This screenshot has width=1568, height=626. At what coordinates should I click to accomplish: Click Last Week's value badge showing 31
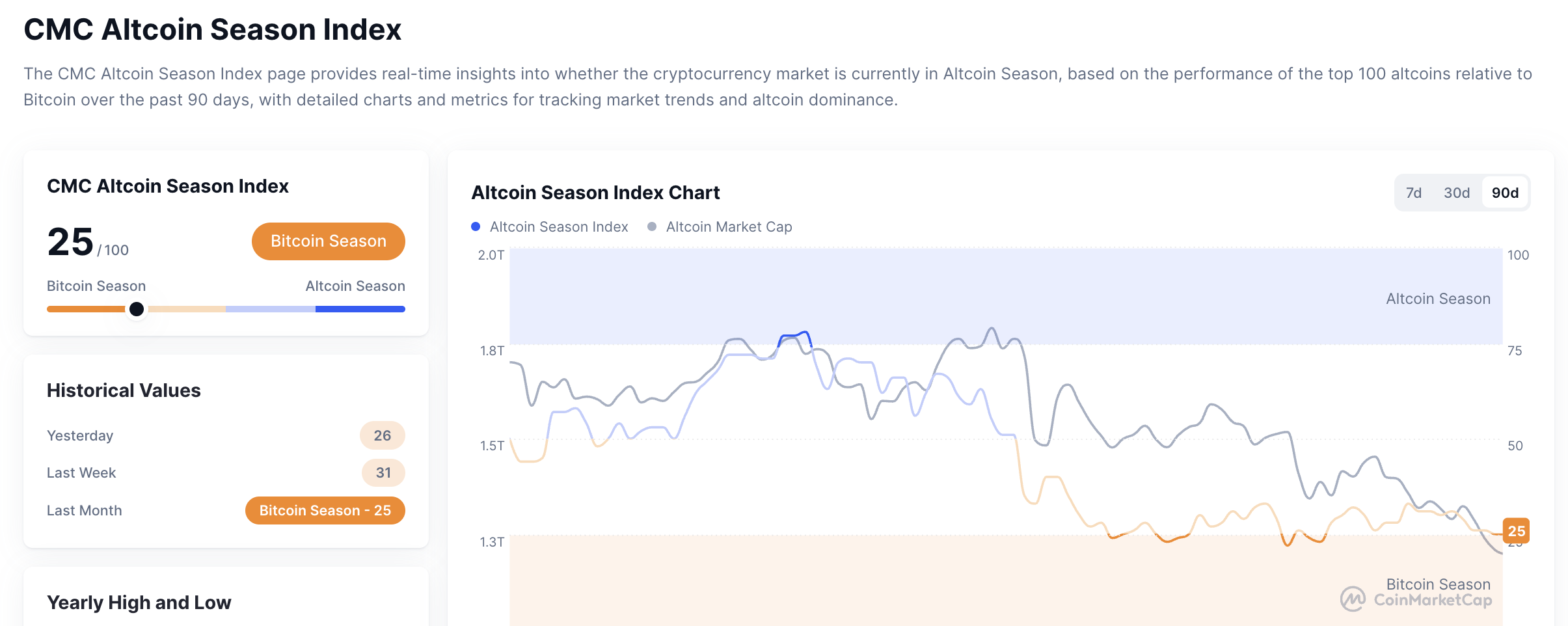(383, 472)
